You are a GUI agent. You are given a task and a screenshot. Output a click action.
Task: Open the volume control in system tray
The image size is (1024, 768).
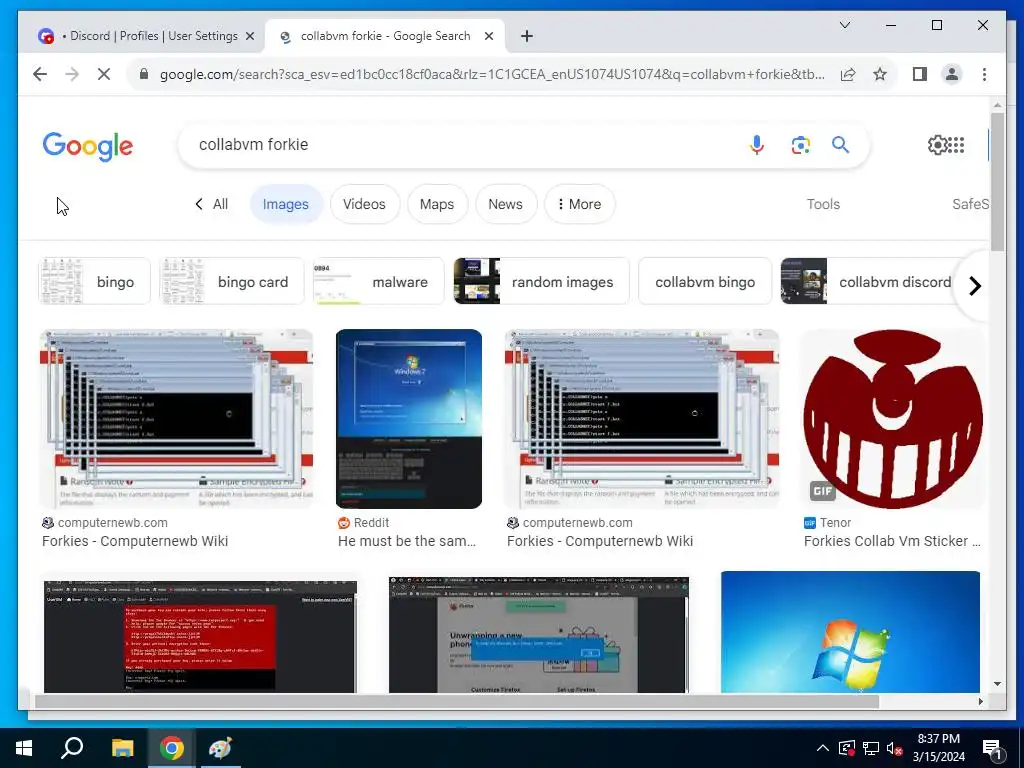coord(894,748)
